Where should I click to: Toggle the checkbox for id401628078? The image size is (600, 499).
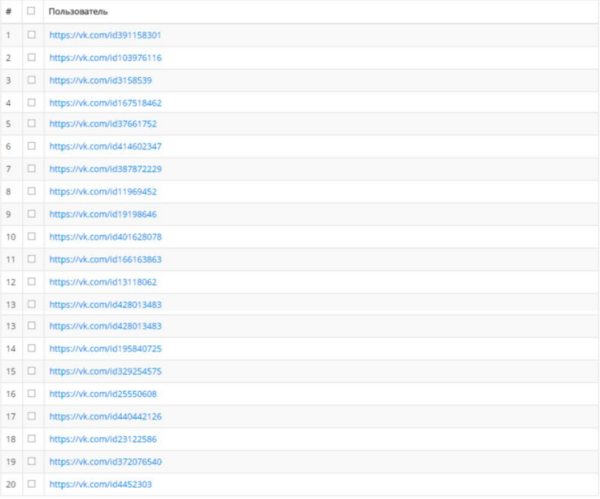[31, 236]
